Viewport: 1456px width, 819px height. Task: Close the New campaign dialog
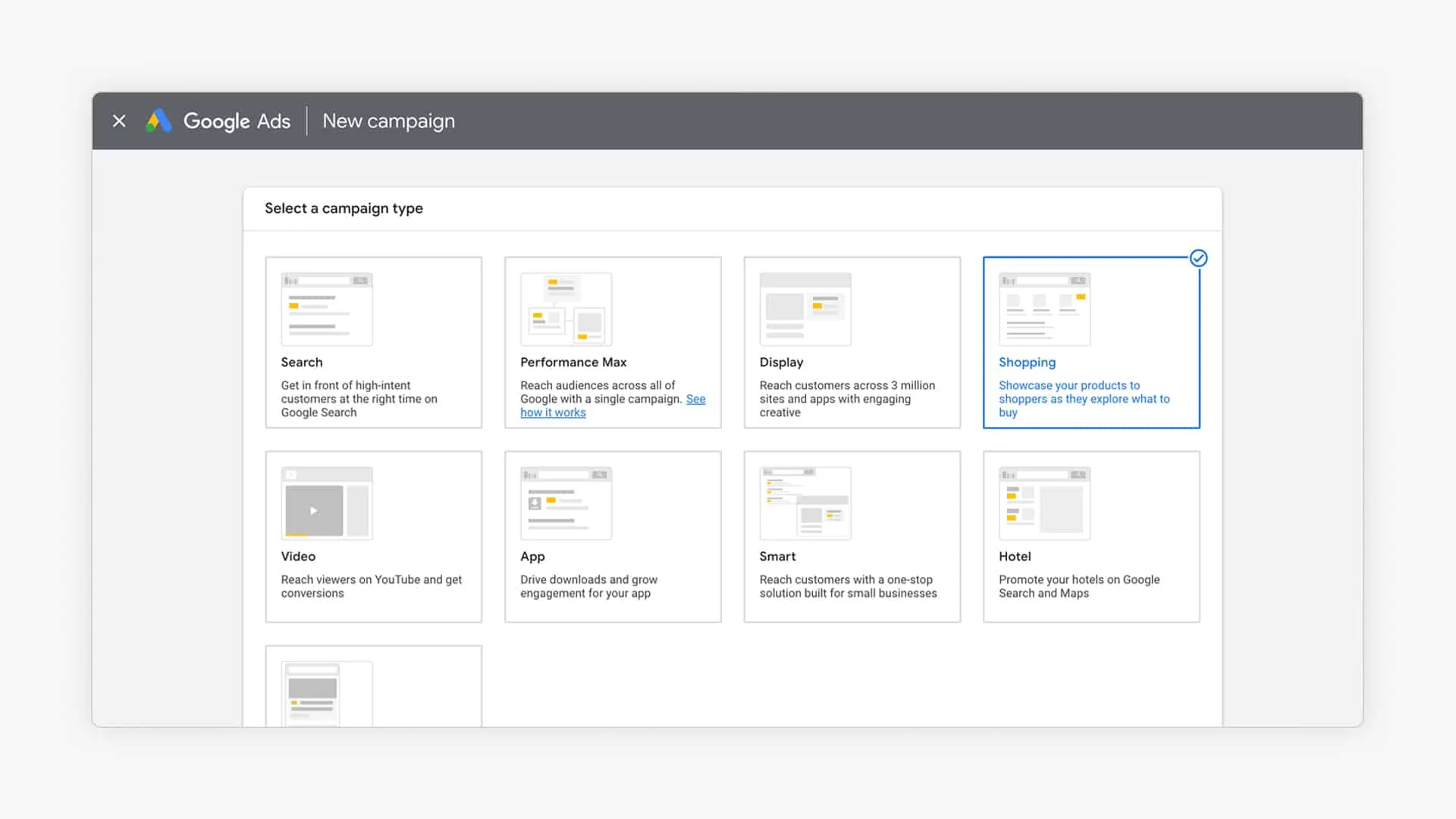[x=119, y=121]
